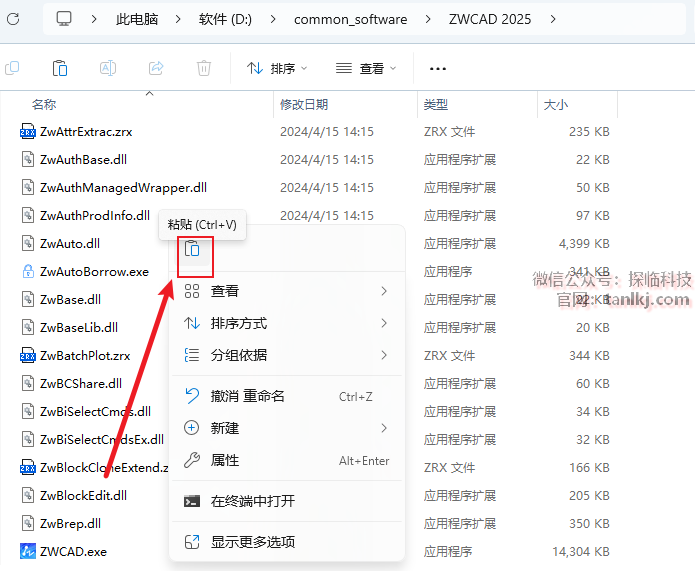
Task: Click the ZwBlockEdit.dll file icon
Action: (x=28, y=495)
